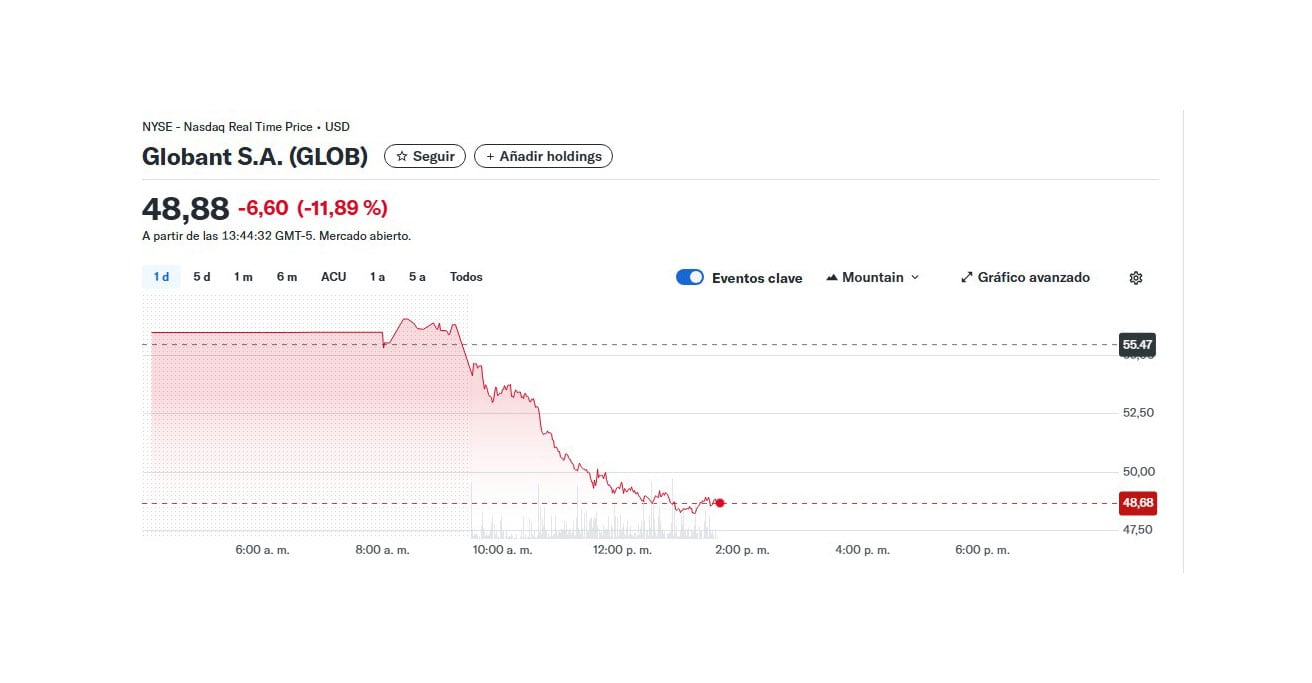
Task: Switch to the 5 d tab
Action: click(200, 276)
